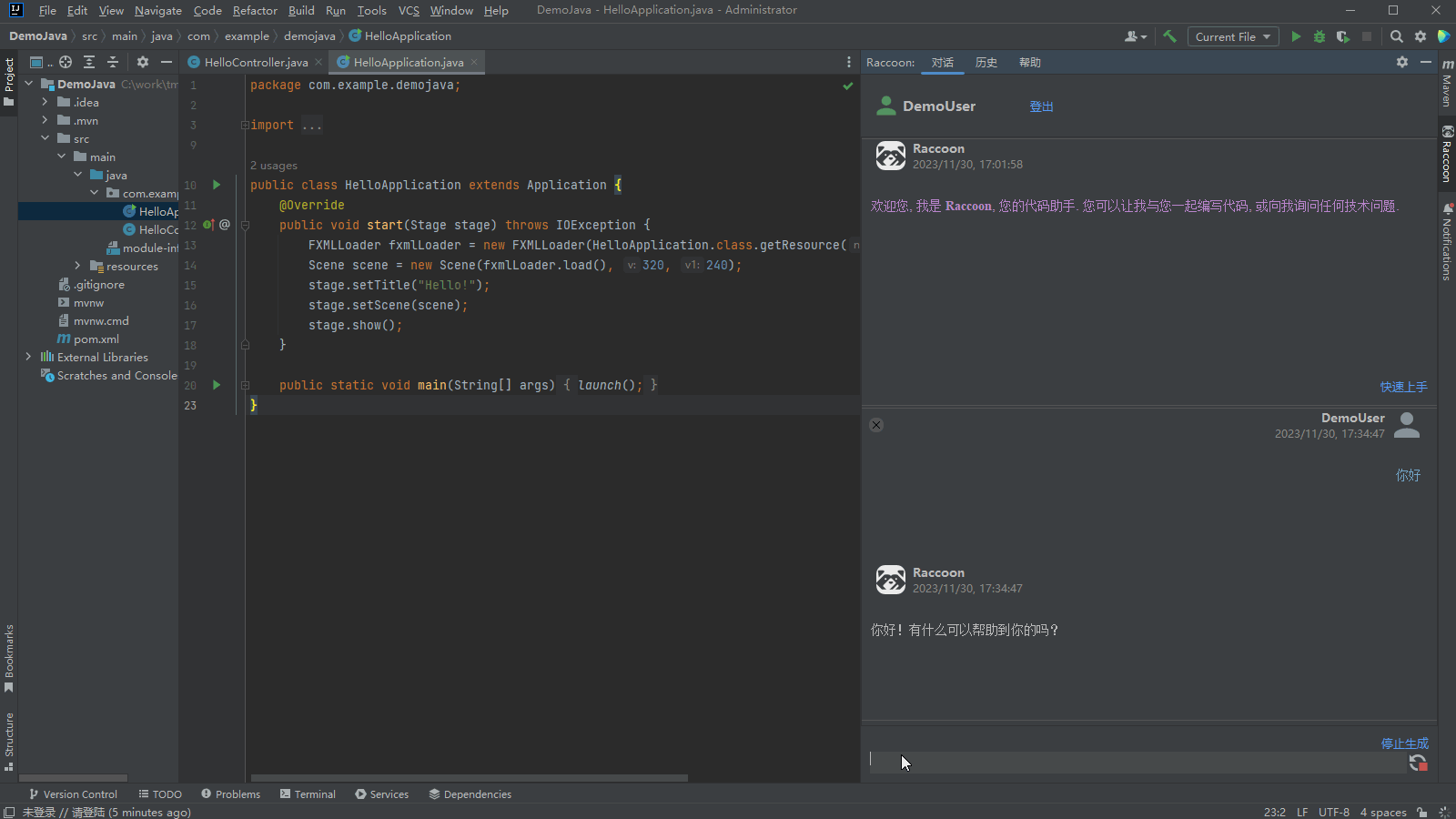Image resolution: width=1456 pixels, height=819 pixels.
Task: Switch to the HelloController.java editor tab
Action: click(x=256, y=62)
